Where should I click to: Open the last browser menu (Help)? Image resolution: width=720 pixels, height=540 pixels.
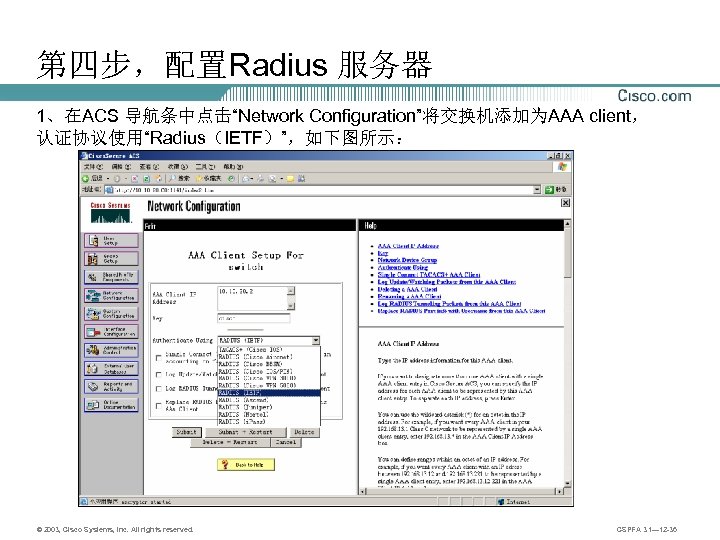point(233,167)
